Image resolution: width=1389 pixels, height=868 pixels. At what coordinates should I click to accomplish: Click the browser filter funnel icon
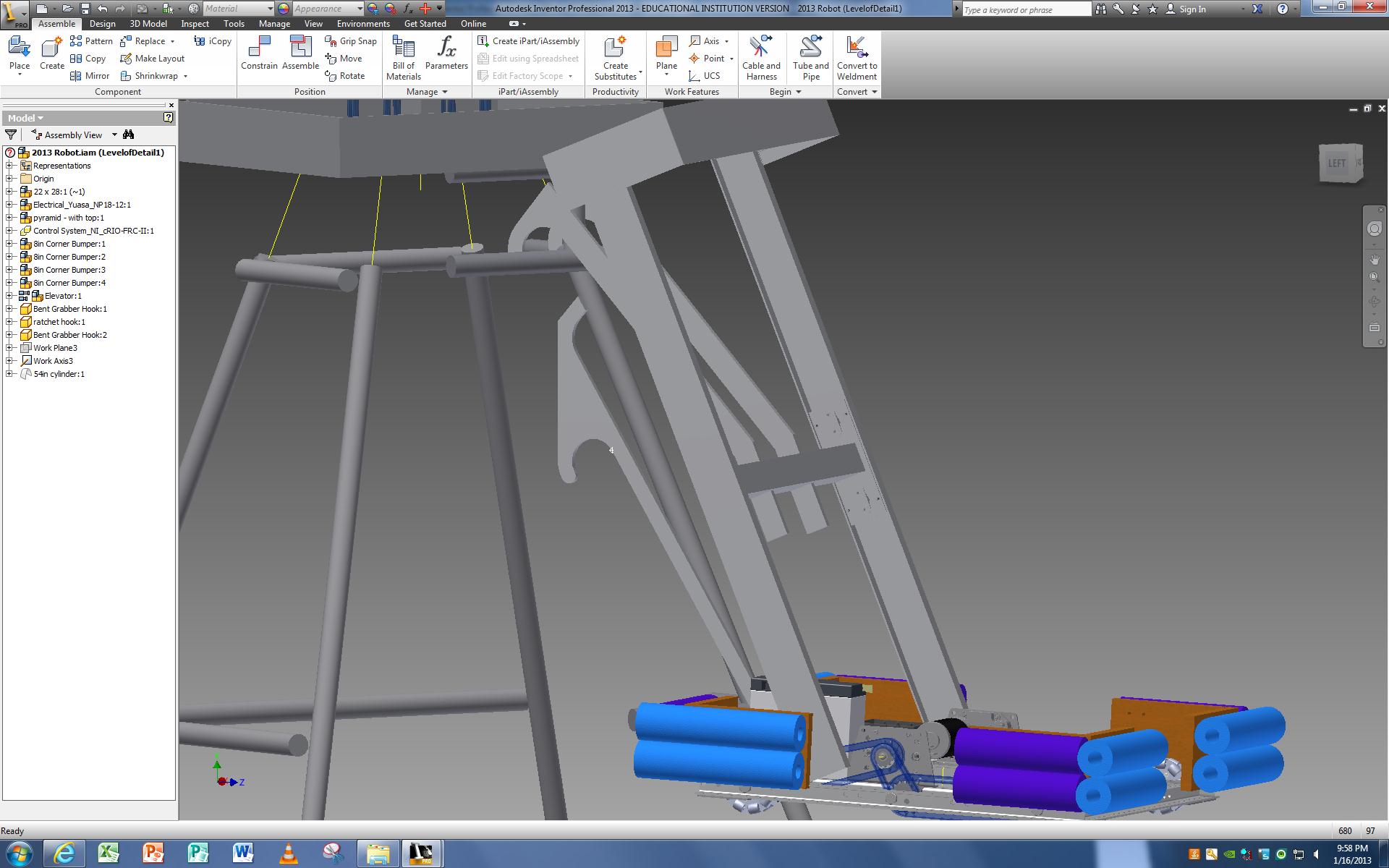[11, 135]
